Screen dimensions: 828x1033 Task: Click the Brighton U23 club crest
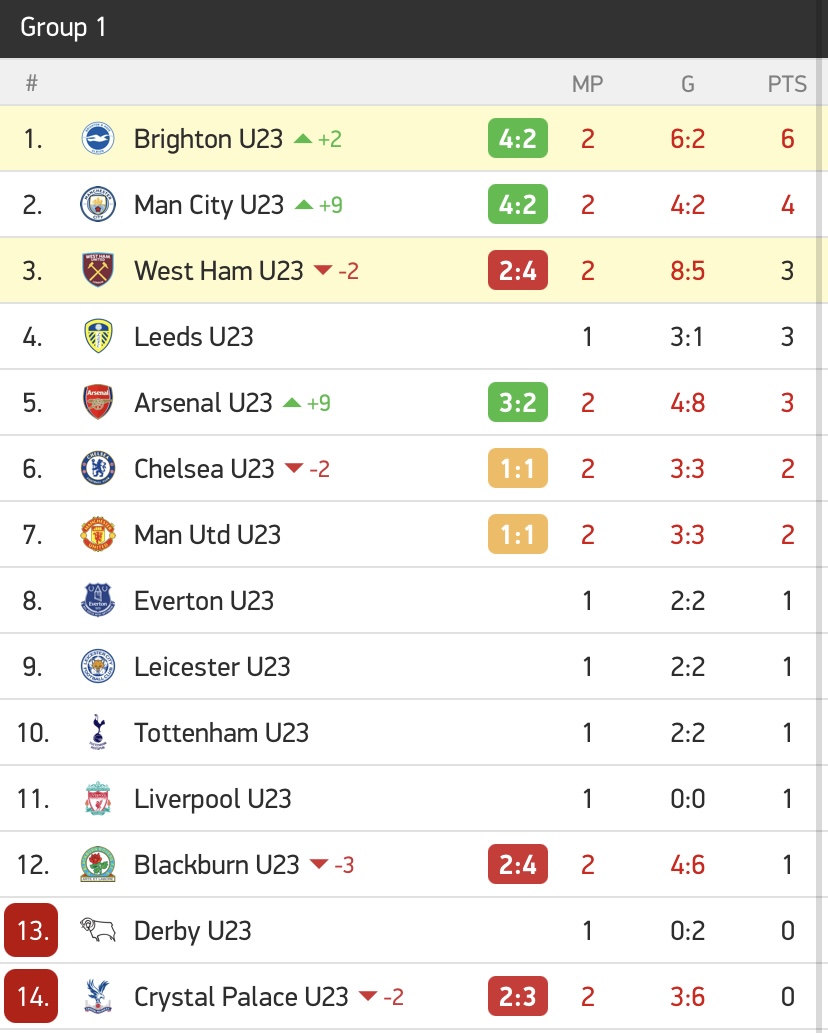98,139
